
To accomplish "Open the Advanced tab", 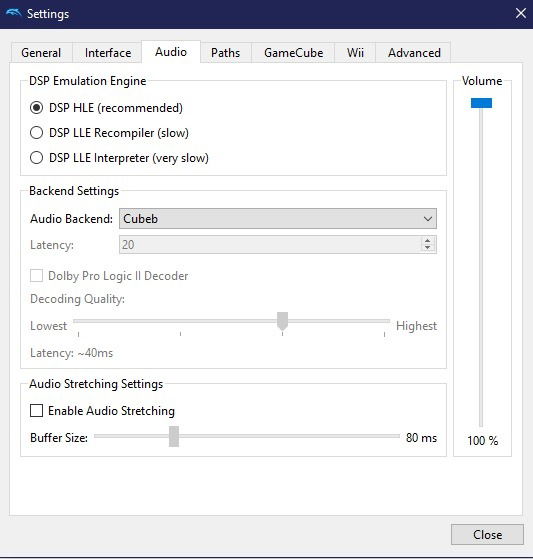I will point(414,53).
